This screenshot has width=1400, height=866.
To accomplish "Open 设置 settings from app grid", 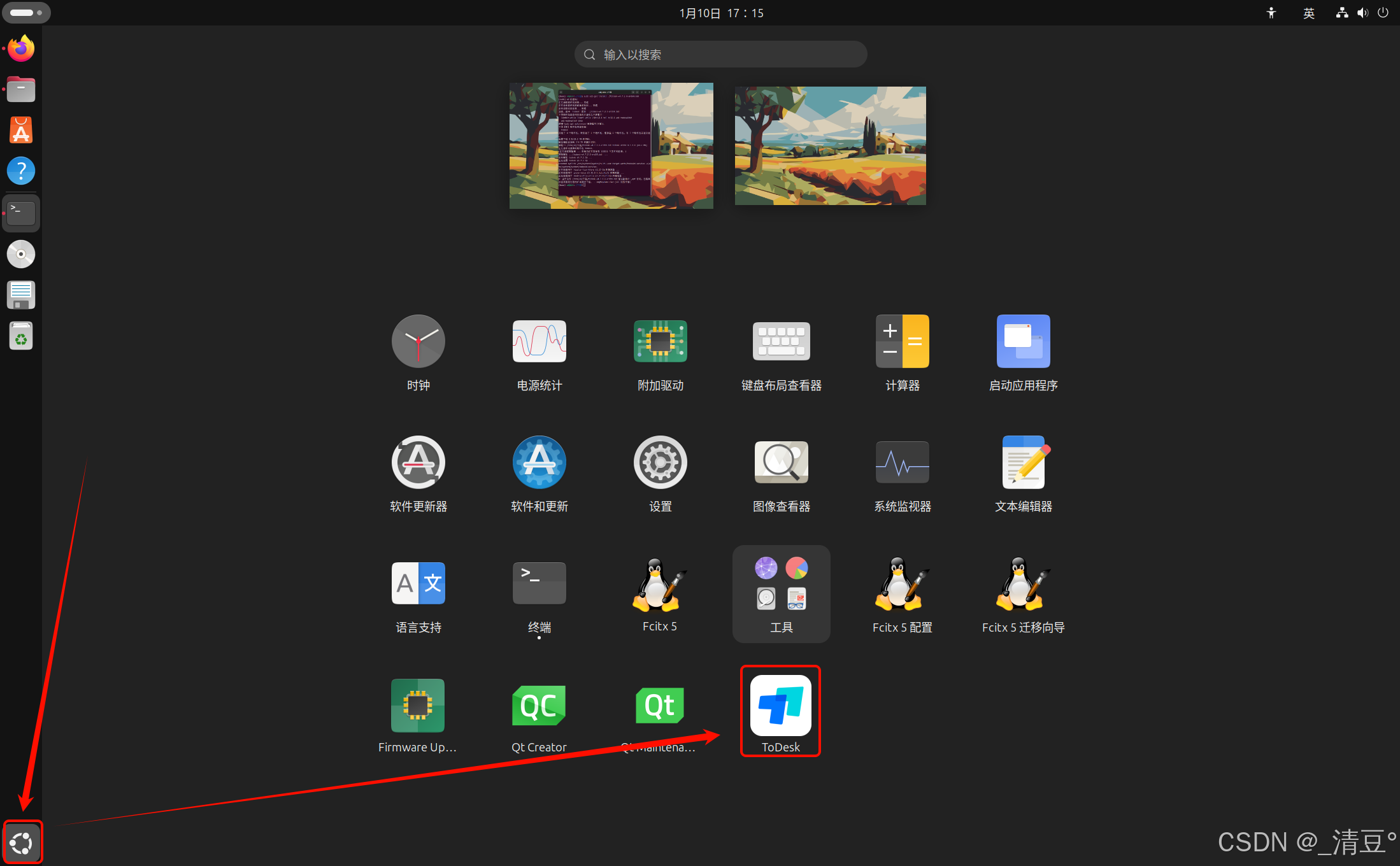I will pos(660,464).
